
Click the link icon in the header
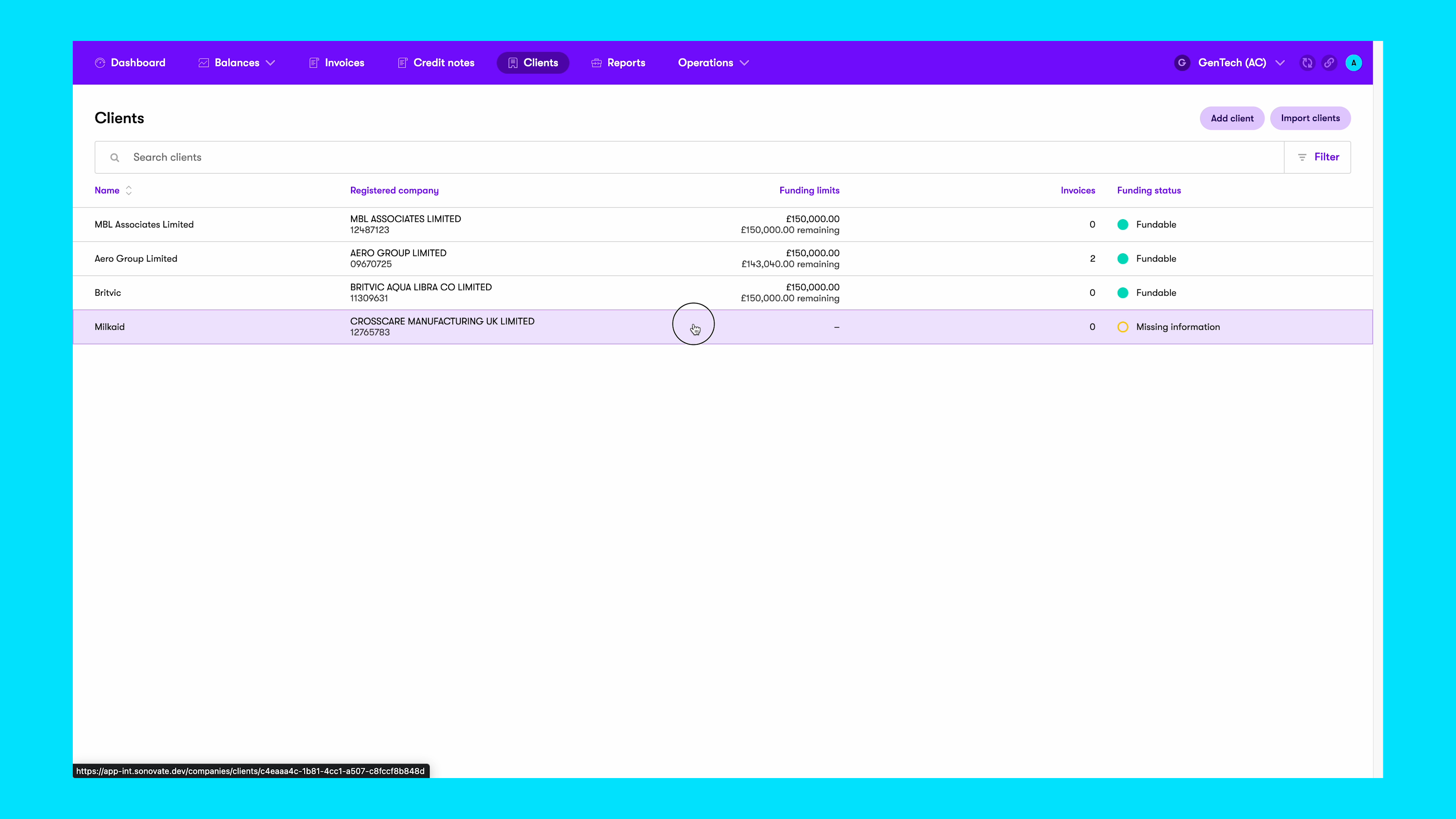[x=1329, y=63]
